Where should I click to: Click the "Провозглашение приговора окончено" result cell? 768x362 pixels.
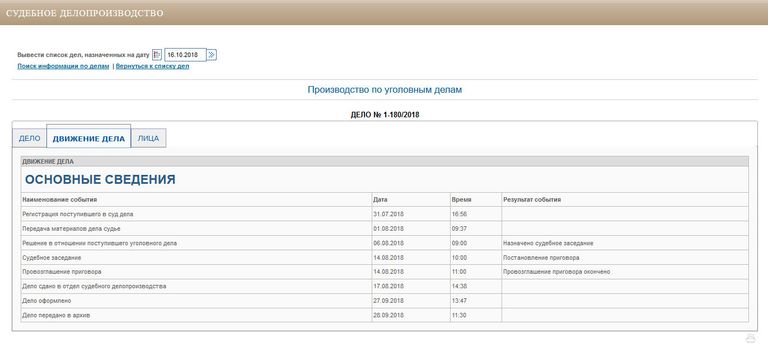click(625, 272)
